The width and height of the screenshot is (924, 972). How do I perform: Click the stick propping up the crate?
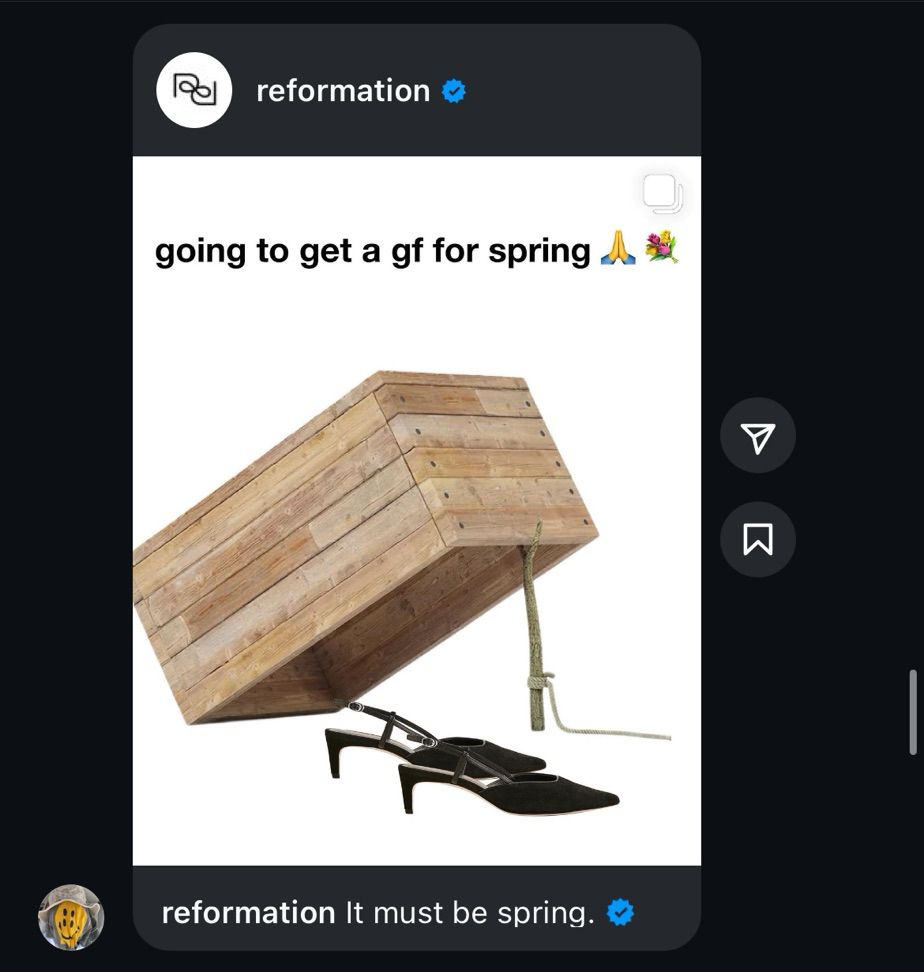533,626
